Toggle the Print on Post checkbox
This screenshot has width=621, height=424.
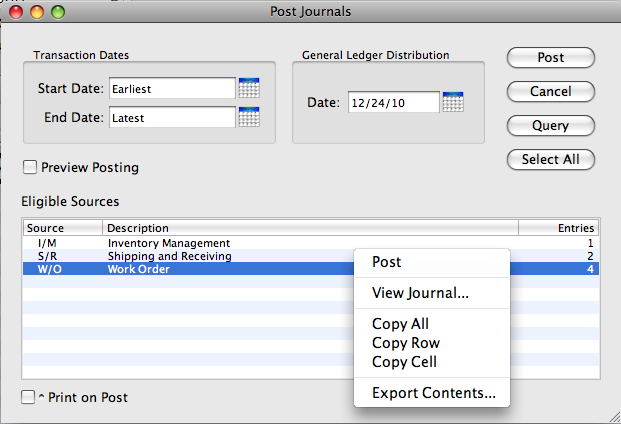(x=28, y=397)
